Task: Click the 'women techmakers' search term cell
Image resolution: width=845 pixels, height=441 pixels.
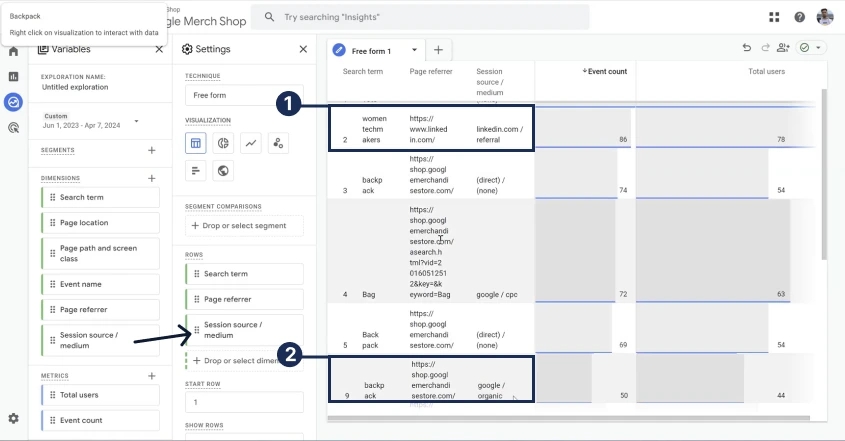Action: 374,129
